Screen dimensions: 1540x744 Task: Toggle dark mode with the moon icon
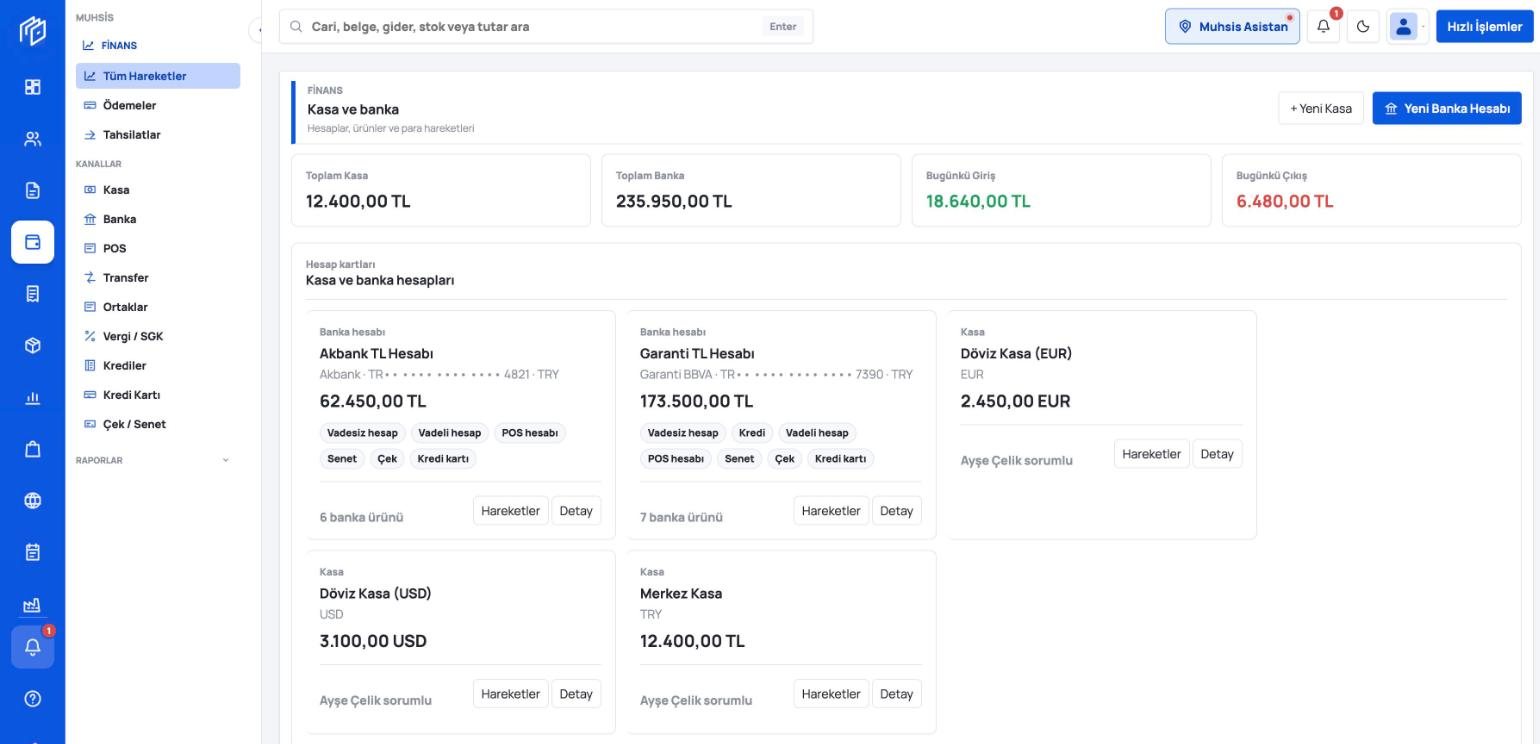(x=1363, y=27)
